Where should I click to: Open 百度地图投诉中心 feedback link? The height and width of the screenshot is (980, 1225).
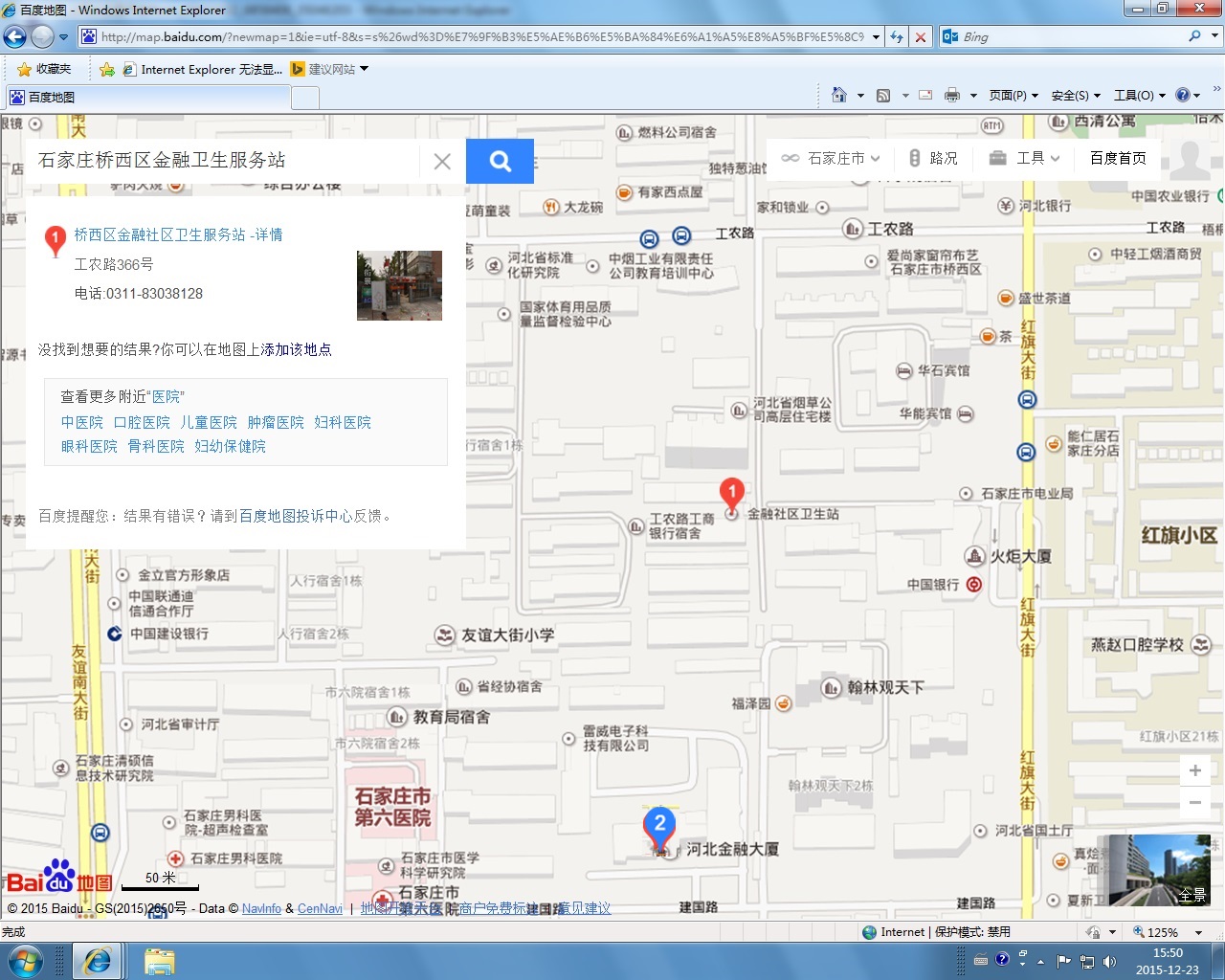[296, 516]
